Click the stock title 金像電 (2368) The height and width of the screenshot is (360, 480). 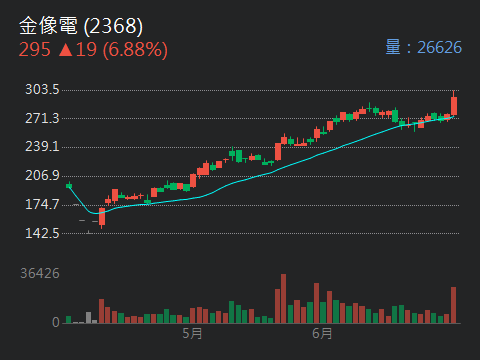tap(81, 26)
